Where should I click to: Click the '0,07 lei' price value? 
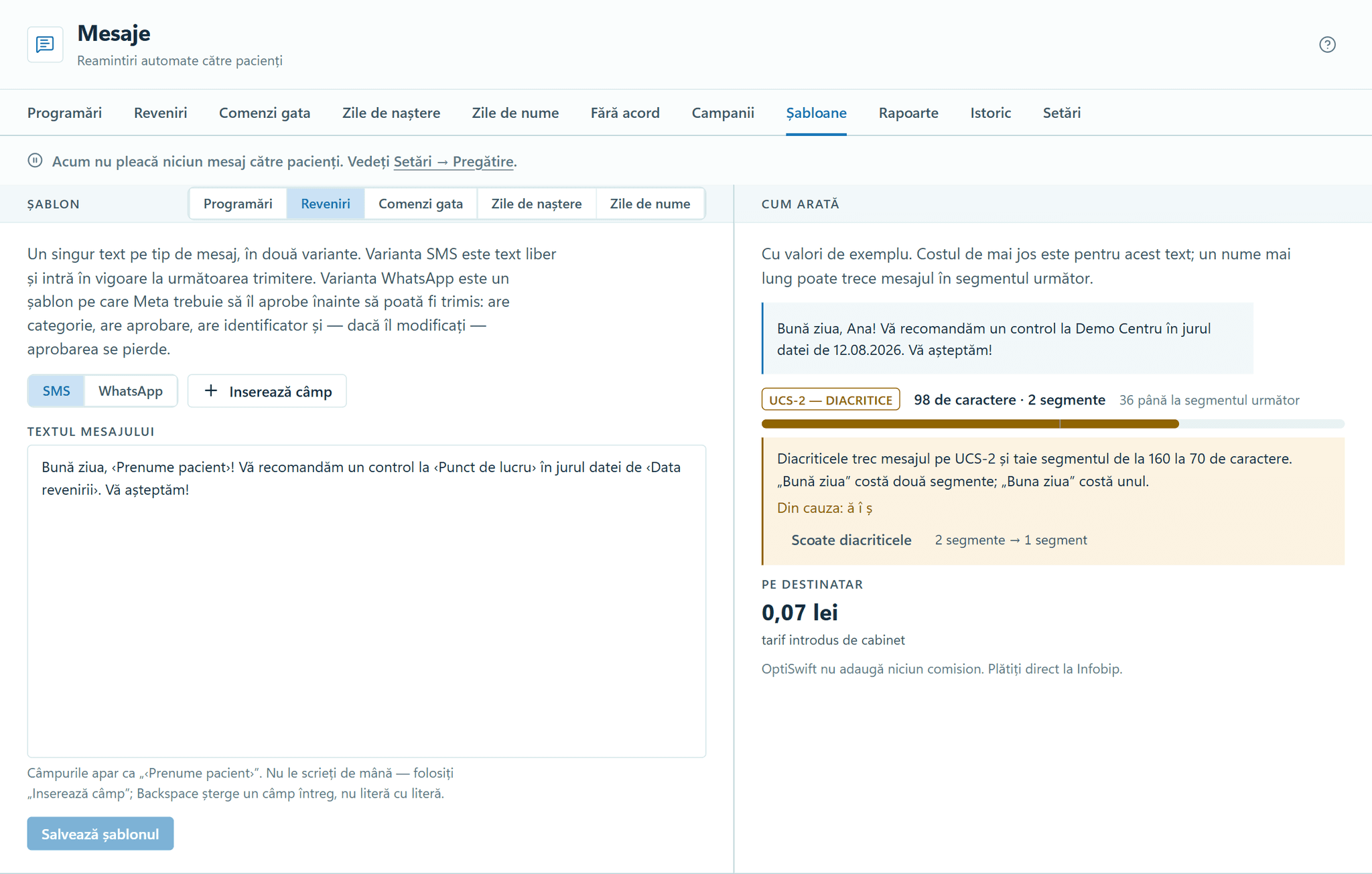tap(800, 612)
